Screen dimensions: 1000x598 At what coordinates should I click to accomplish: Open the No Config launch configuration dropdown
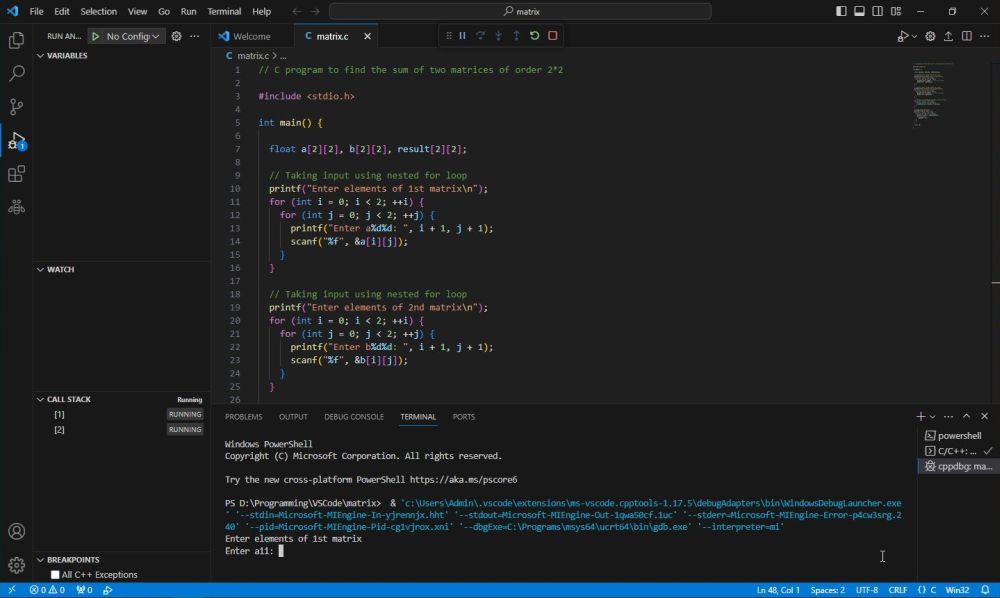[x=133, y=36]
